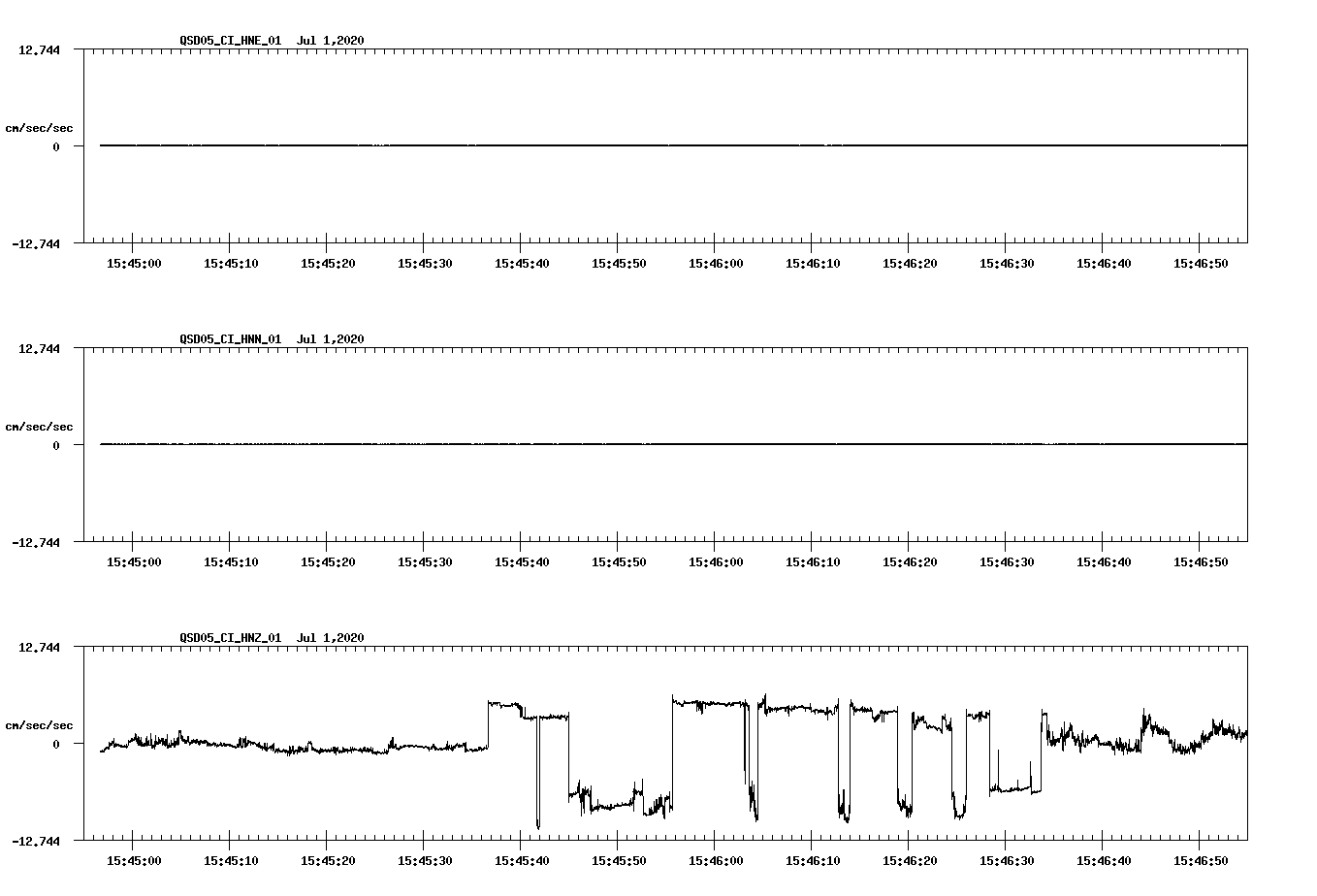Click the 15:46:00 time label under HNE plot
Viewport: 1317px width, 896px height.
click(716, 264)
